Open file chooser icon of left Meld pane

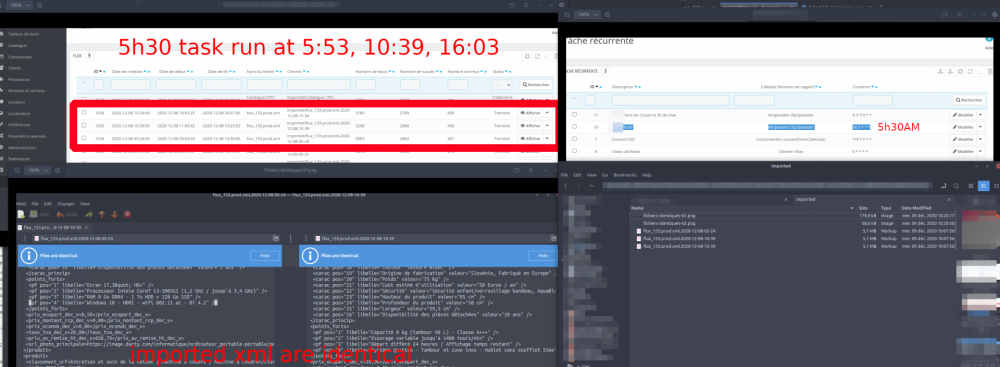pyautogui.click(x=276, y=238)
